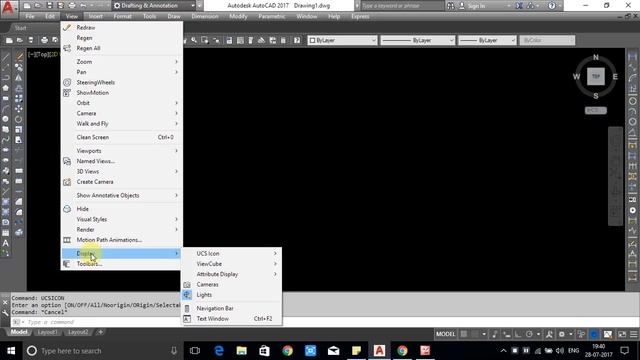Screen dimensions: 640x360
Task: Click the Help question-mark icon in standard toolbar
Action: pos(297,40)
